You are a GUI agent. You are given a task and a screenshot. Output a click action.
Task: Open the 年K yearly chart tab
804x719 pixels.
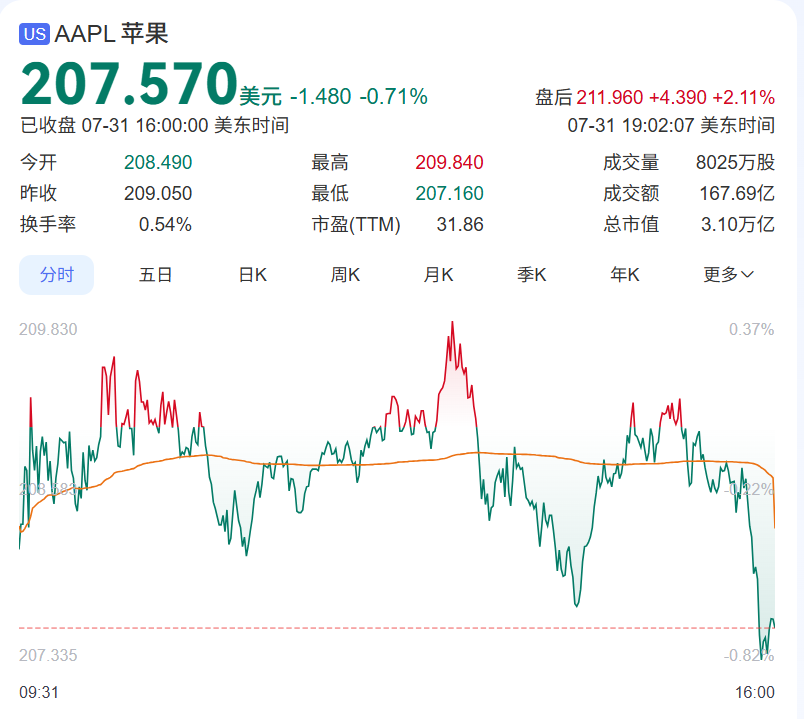pos(625,275)
